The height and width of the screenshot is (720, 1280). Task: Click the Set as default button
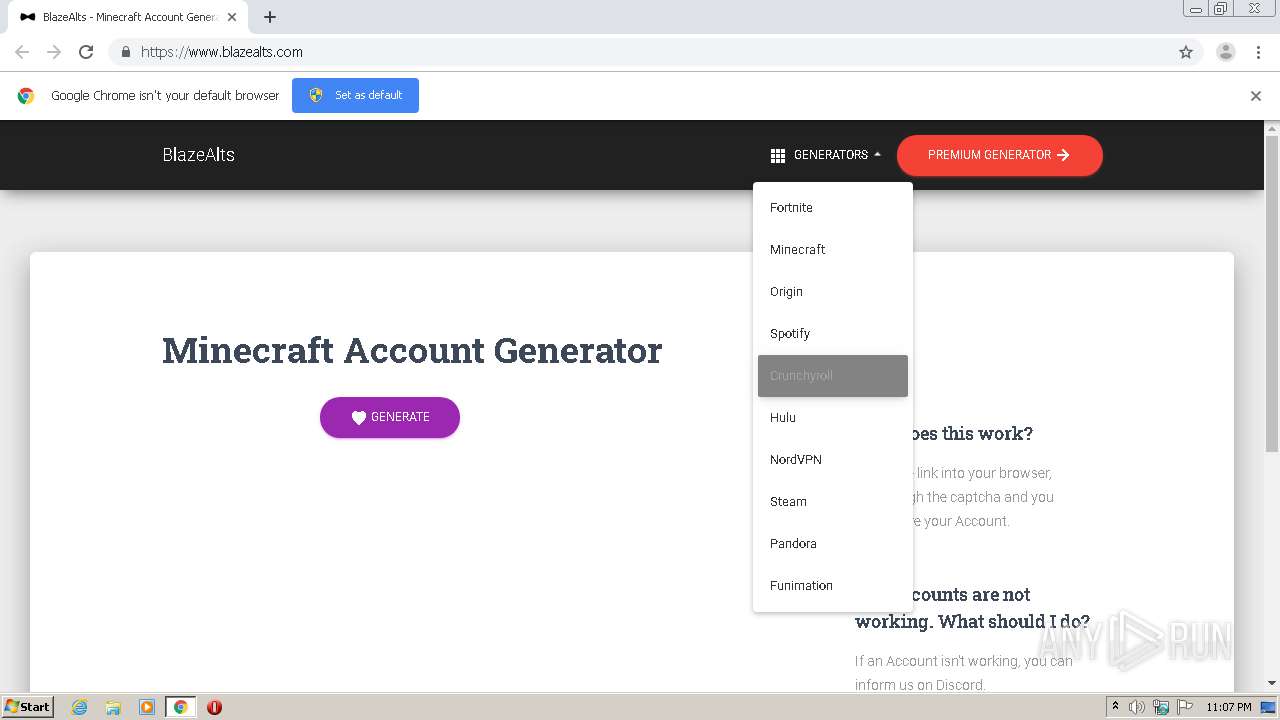click(x=355, y=95)
